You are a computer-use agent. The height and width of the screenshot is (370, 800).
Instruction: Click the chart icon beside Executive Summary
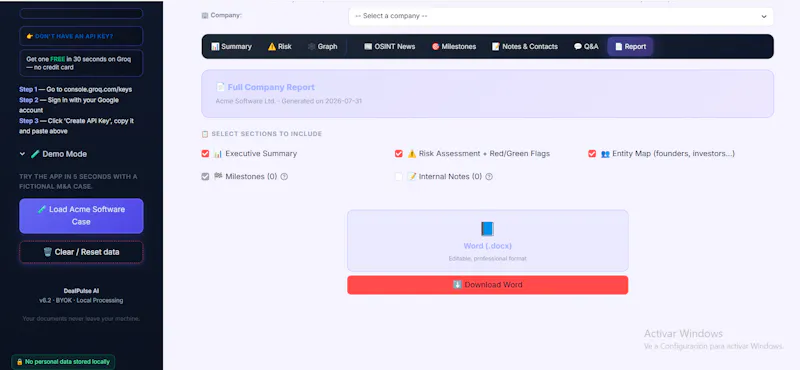pos(218,154)
